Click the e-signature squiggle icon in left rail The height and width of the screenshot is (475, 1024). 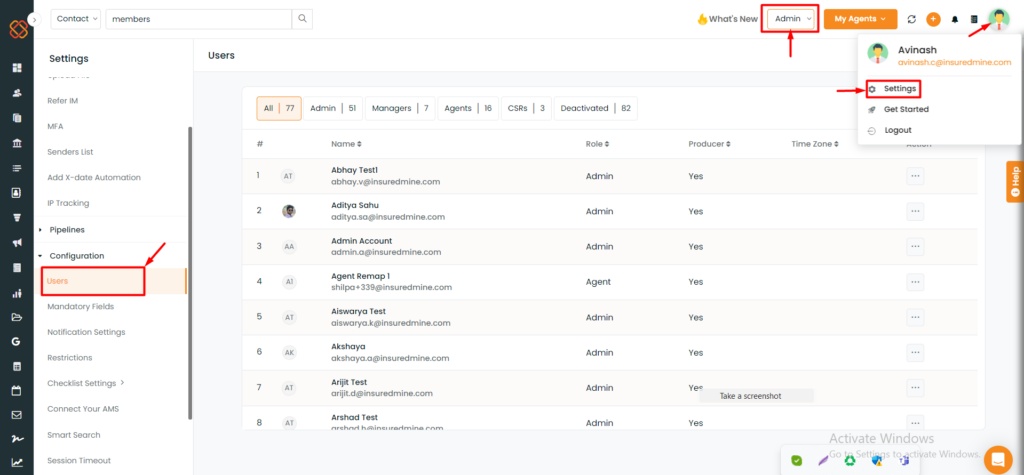[17, 438]
